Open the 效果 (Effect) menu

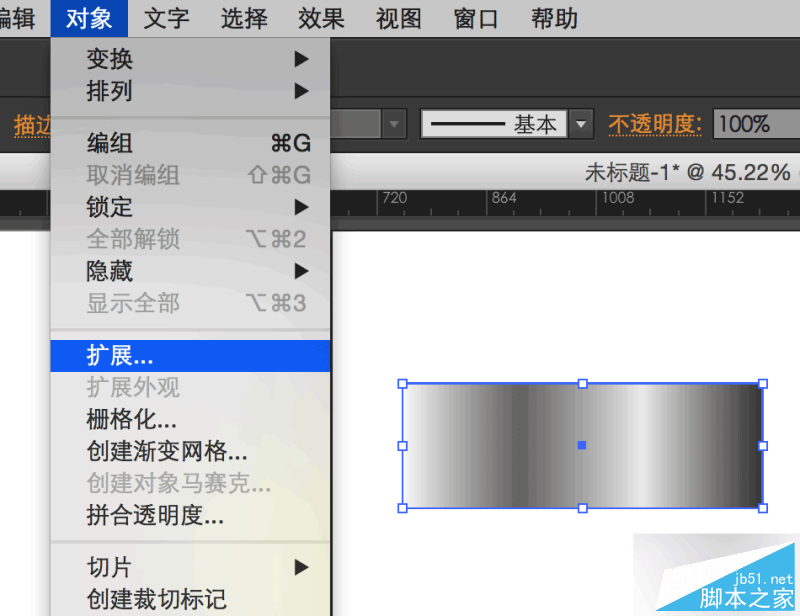point(321,17)
